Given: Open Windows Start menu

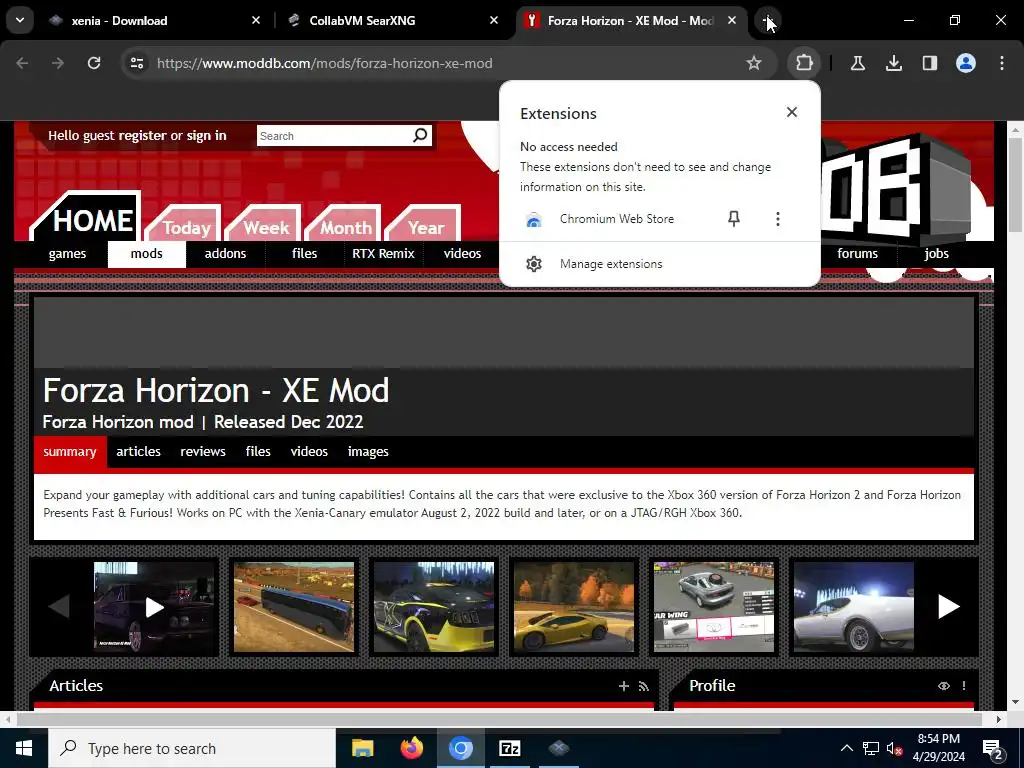Looking at the screenshot, I should (x=24, y=748).
